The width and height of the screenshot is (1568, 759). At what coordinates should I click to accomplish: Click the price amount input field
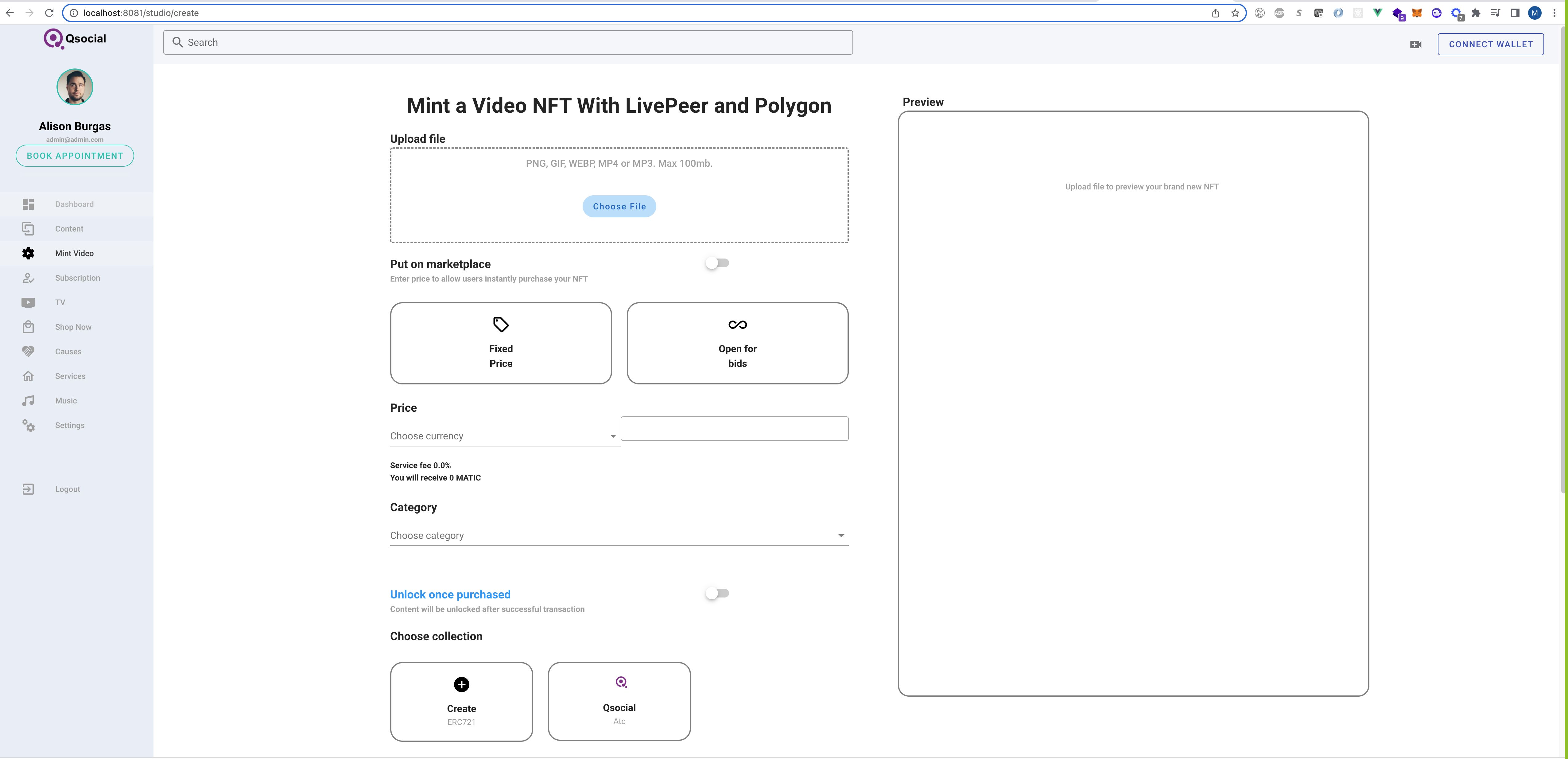coord(734,429)
